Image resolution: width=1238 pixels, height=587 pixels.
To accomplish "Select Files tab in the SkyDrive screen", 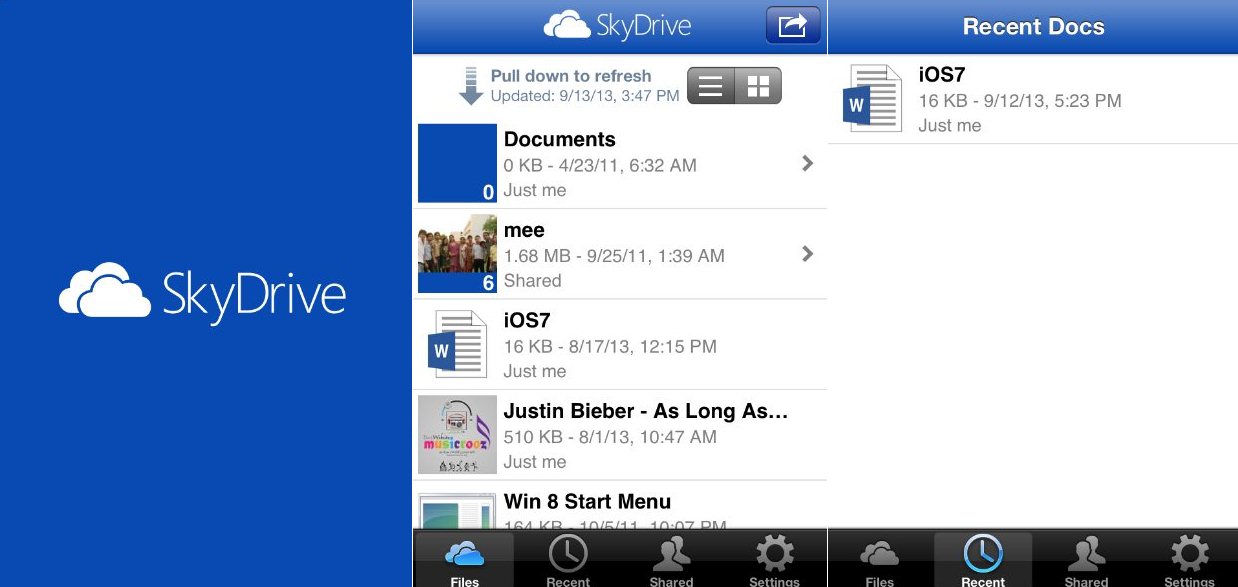I will pyautogui.click(x=465, y=560).
